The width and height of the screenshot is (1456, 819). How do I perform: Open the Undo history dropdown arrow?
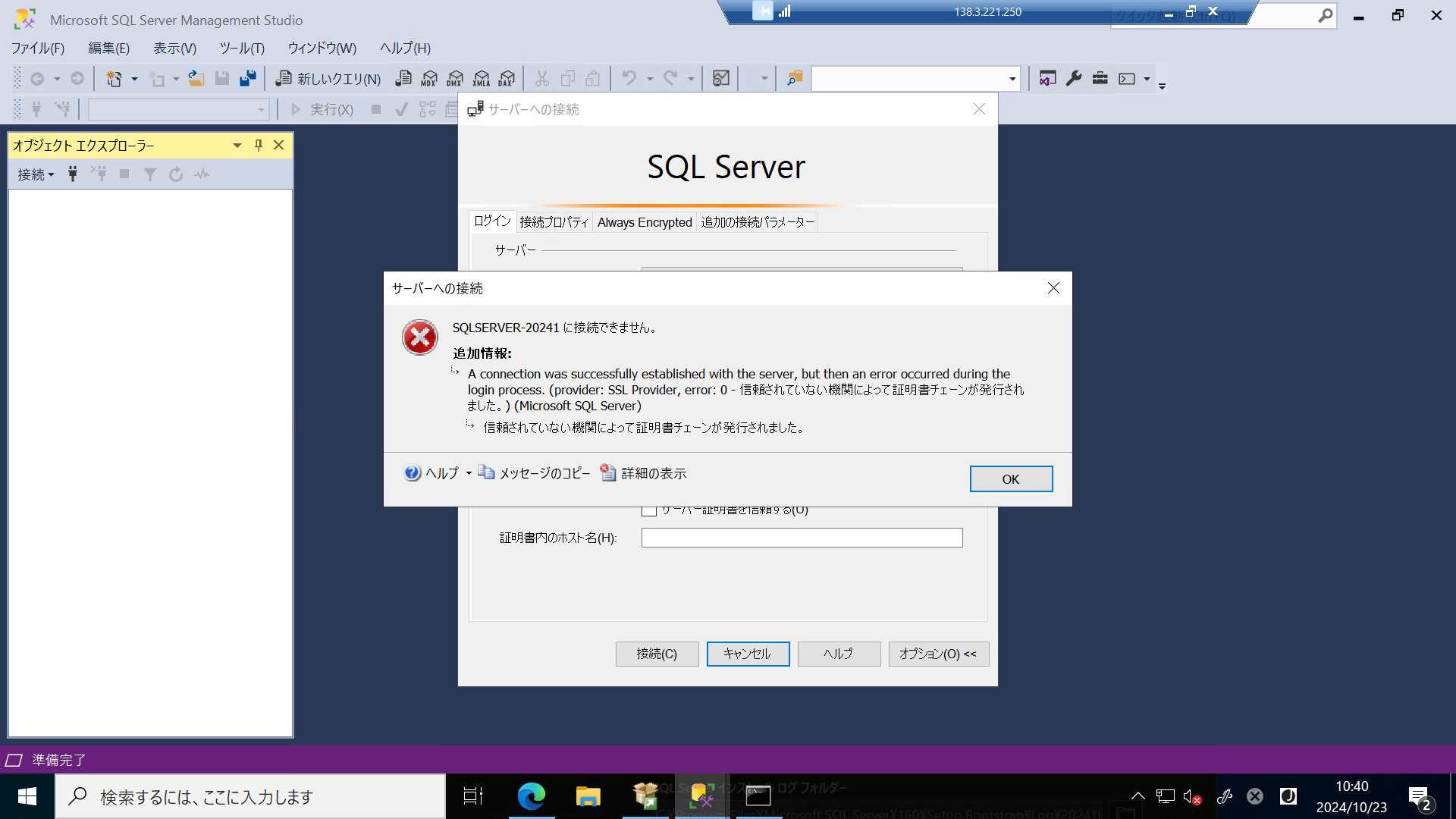coord(649,78)
